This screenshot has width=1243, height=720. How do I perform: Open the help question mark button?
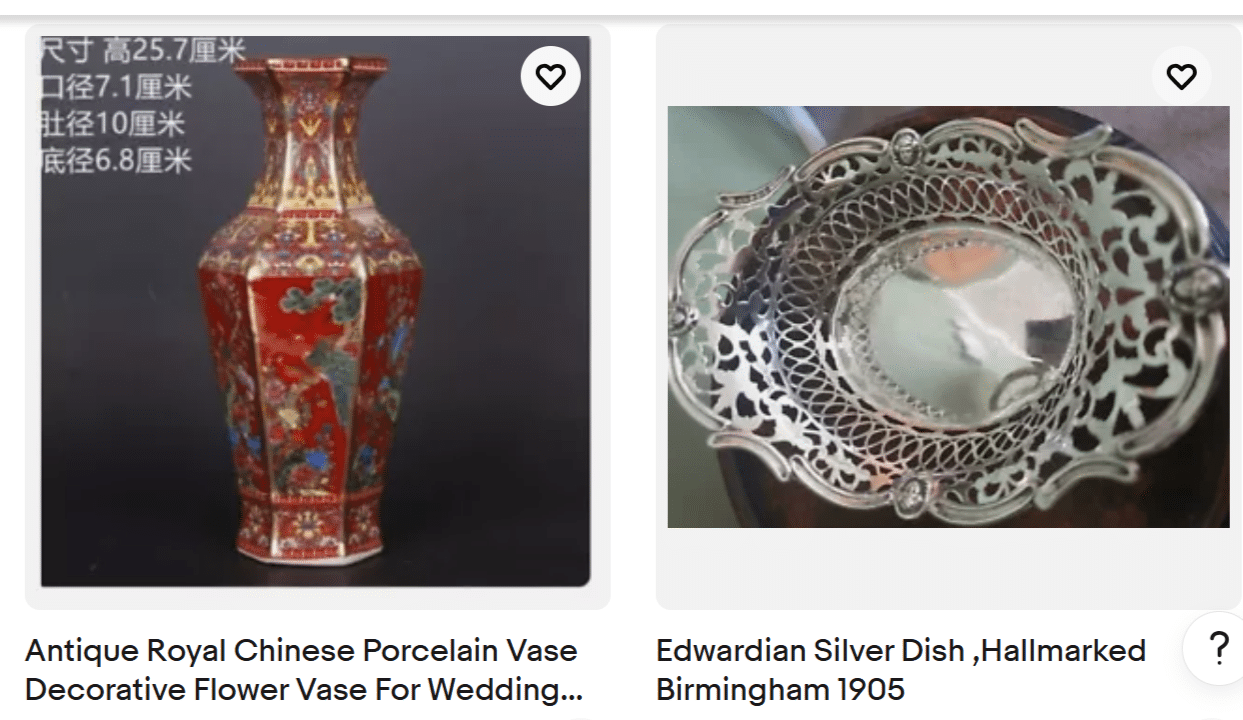[x=1218, y=649]
